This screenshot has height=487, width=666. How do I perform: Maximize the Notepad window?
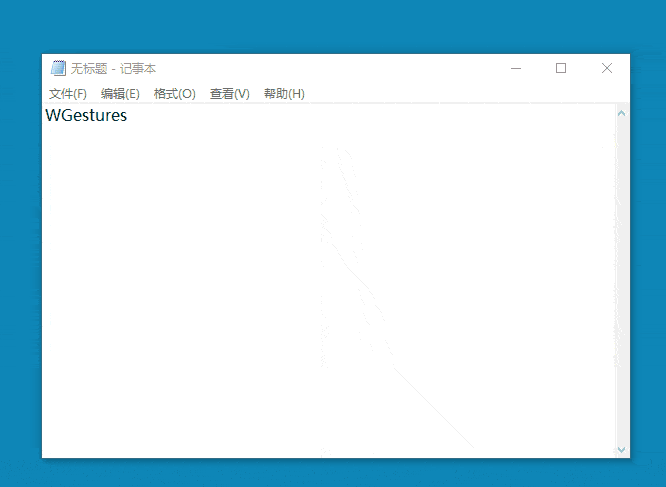click(561, 68)
